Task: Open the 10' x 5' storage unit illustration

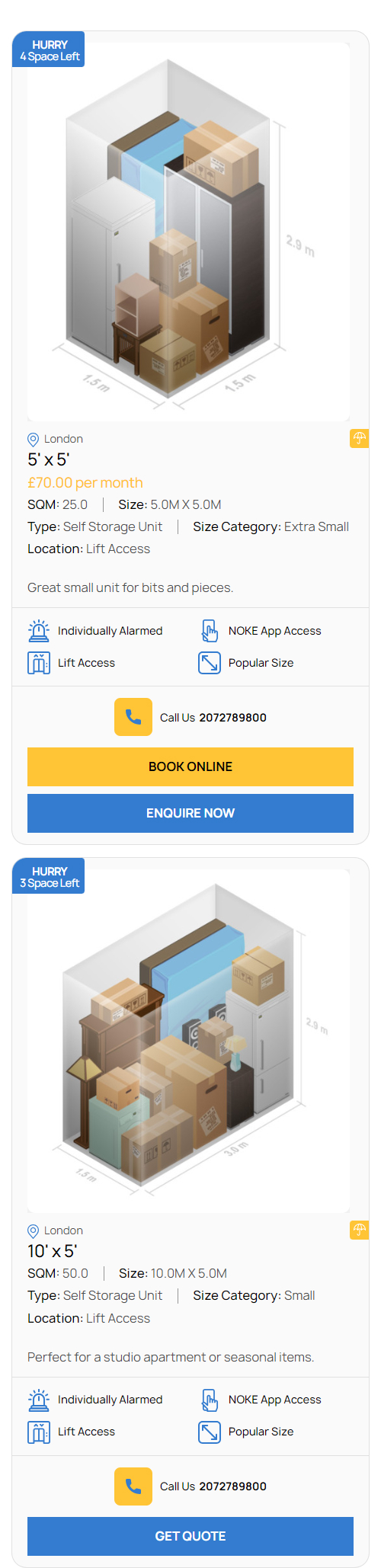Action: [189, 1041]
